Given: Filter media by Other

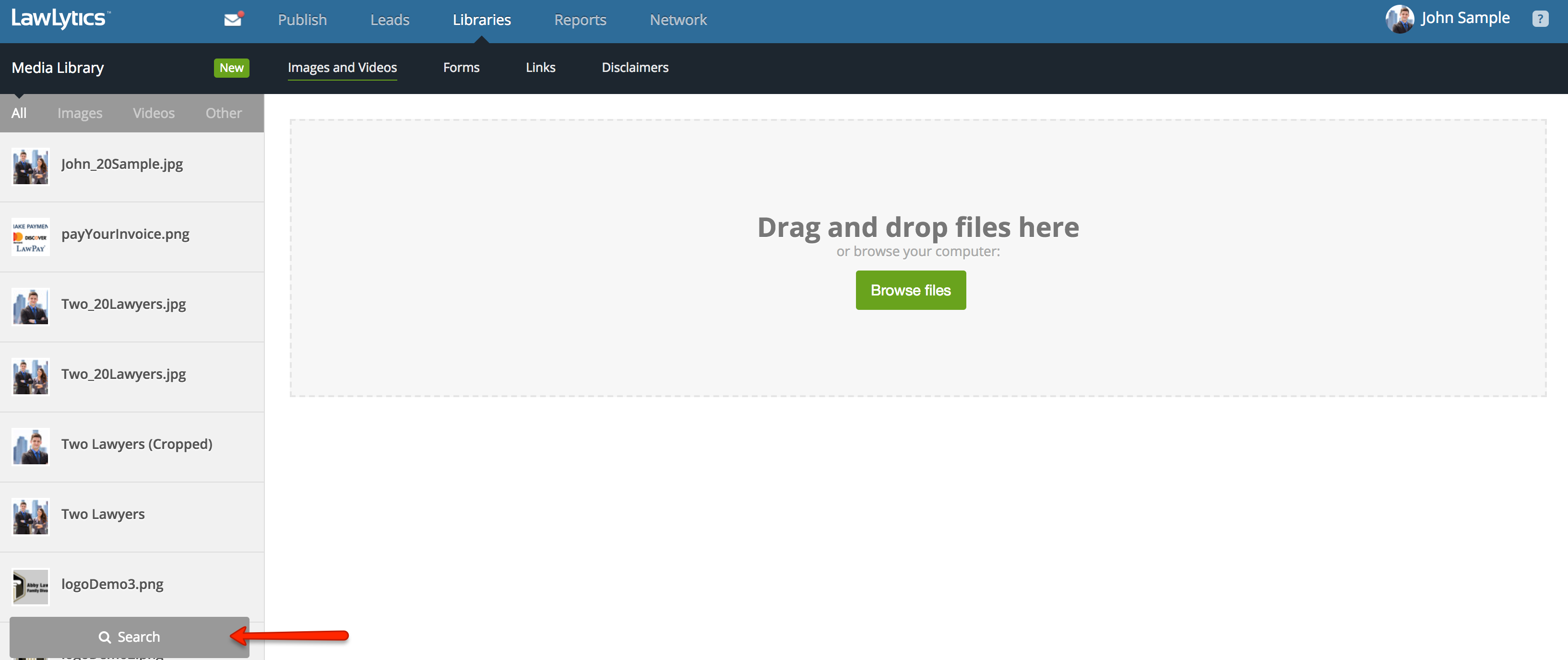Looking at the screenshot, I should (224, 113).
